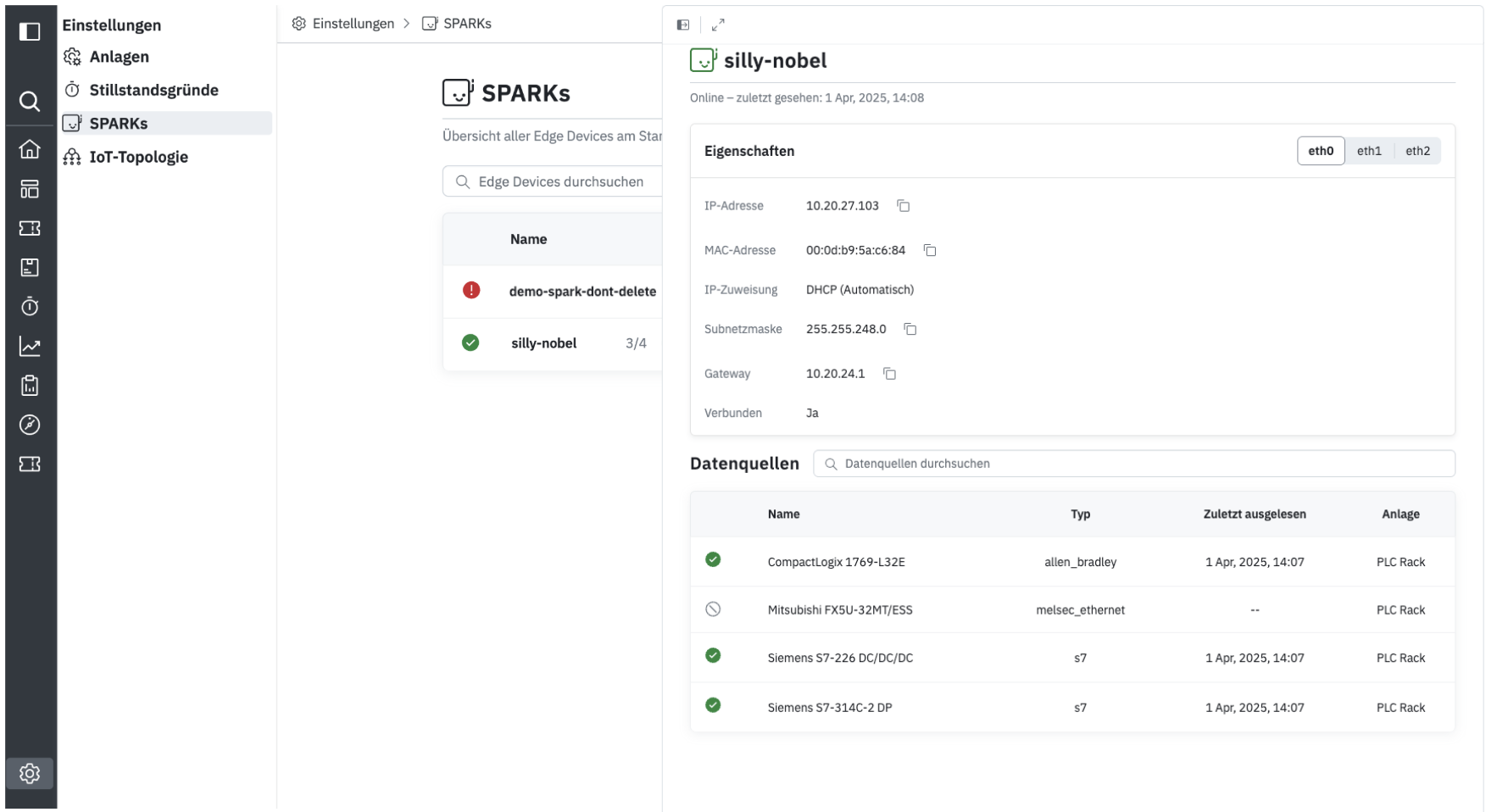
Task: Go to home via sidebar icon
Action: coord(30,149)
